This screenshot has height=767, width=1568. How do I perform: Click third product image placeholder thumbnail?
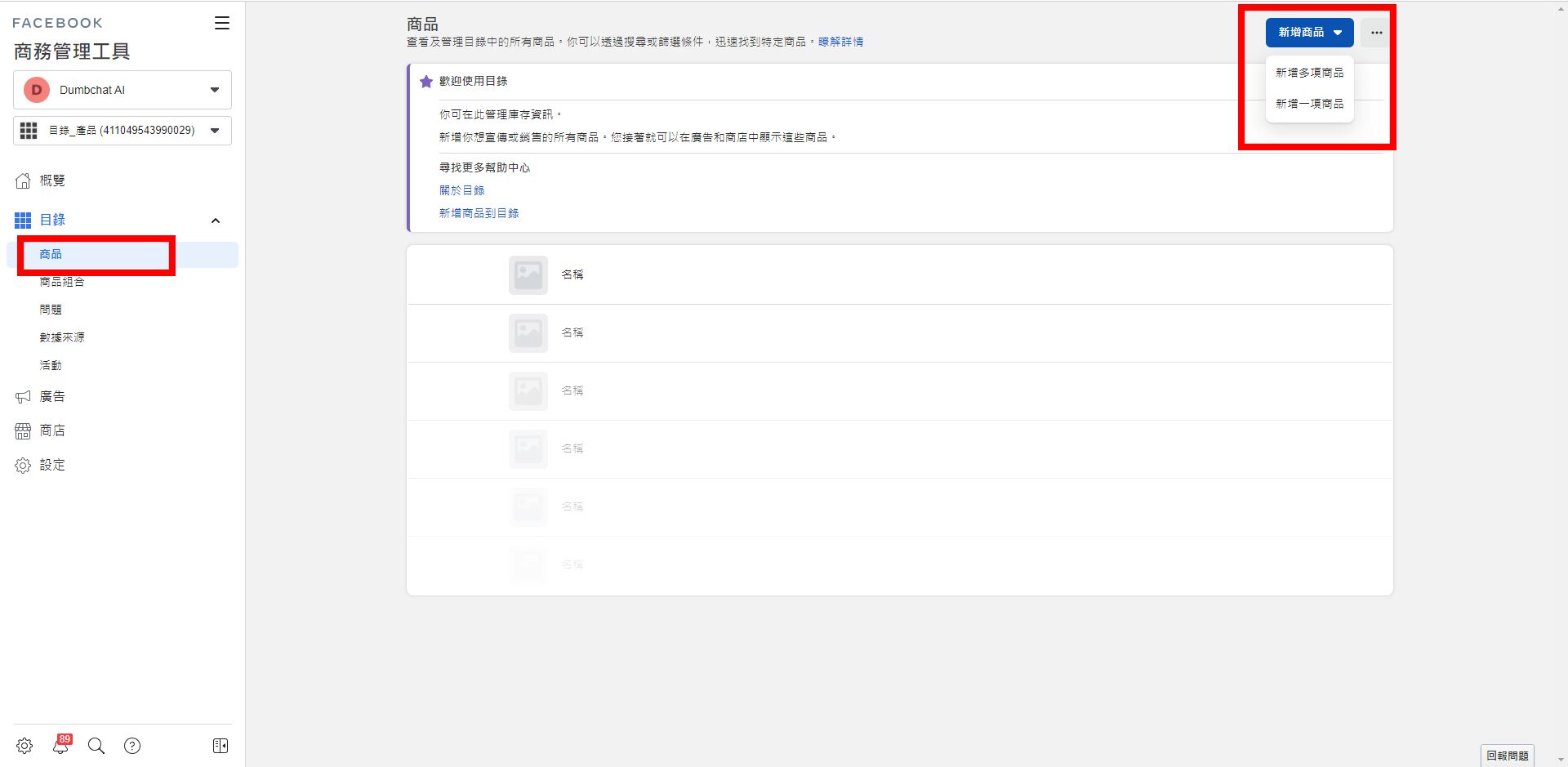(x=528, y=391)
